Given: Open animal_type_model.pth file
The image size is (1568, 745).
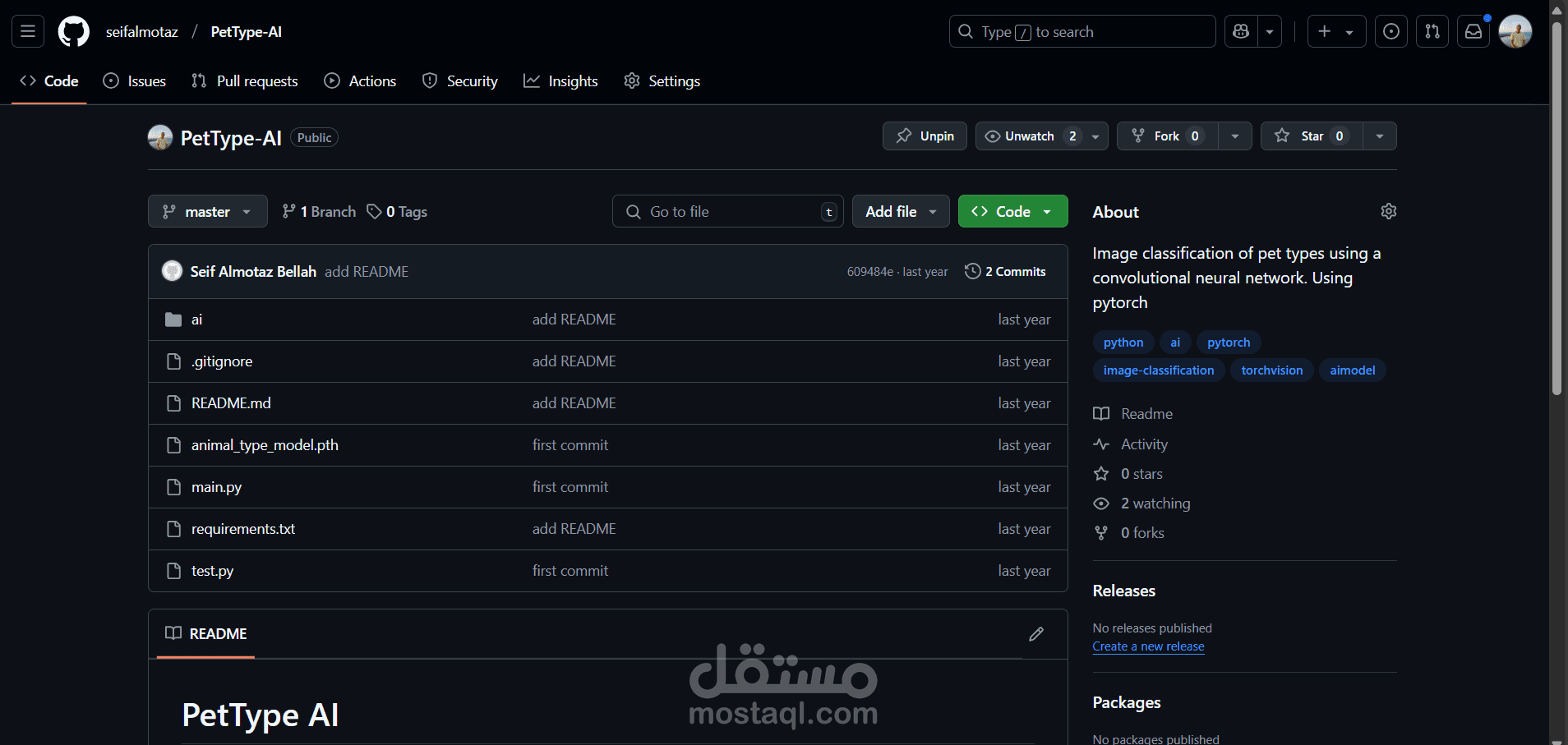Looking at the screenshot, I should coord(265,445).
